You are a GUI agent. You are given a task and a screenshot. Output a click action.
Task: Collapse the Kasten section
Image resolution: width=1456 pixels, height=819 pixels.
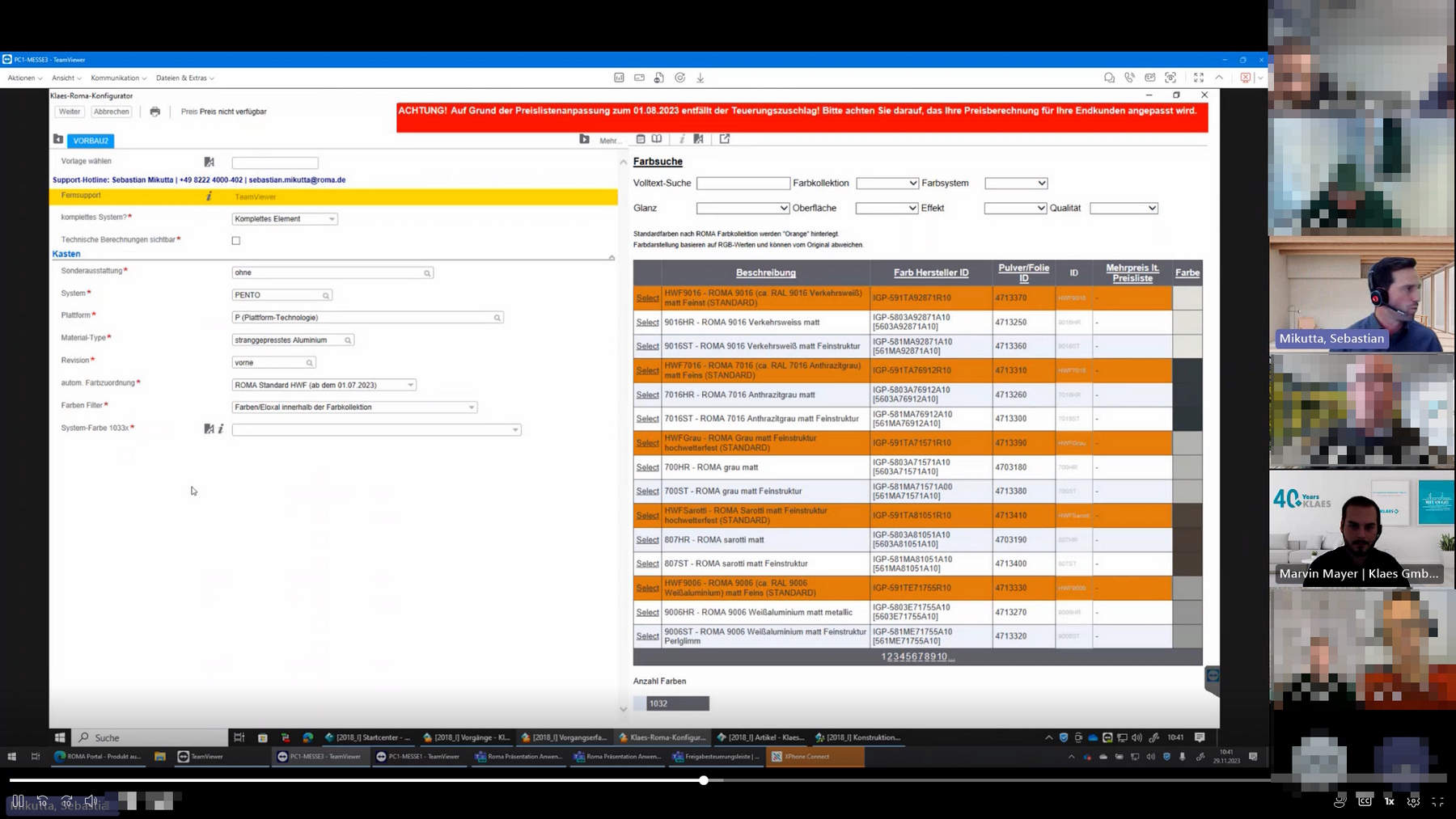click(612, 257)
